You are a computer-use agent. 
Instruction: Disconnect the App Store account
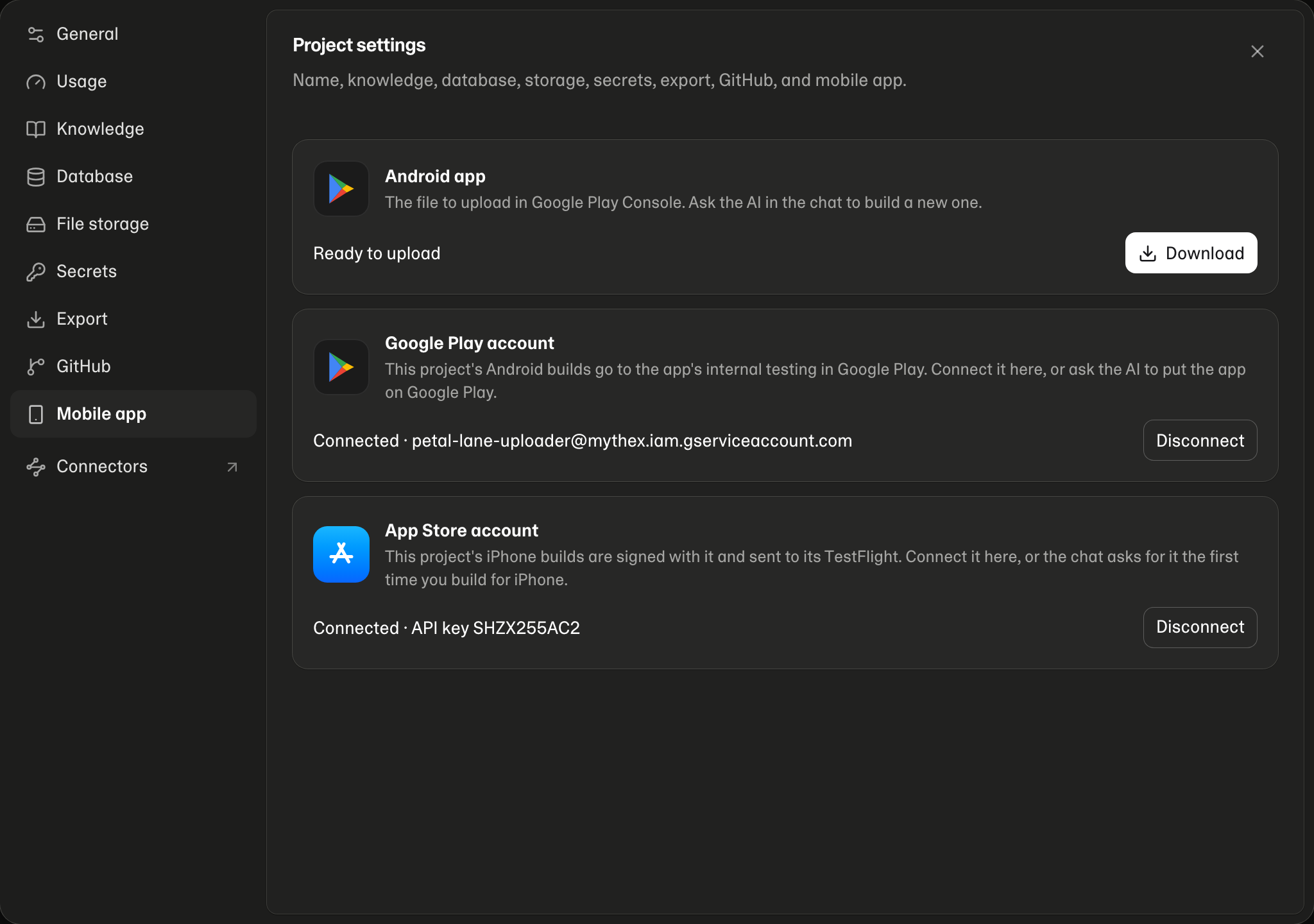(x=1200, y=628)
